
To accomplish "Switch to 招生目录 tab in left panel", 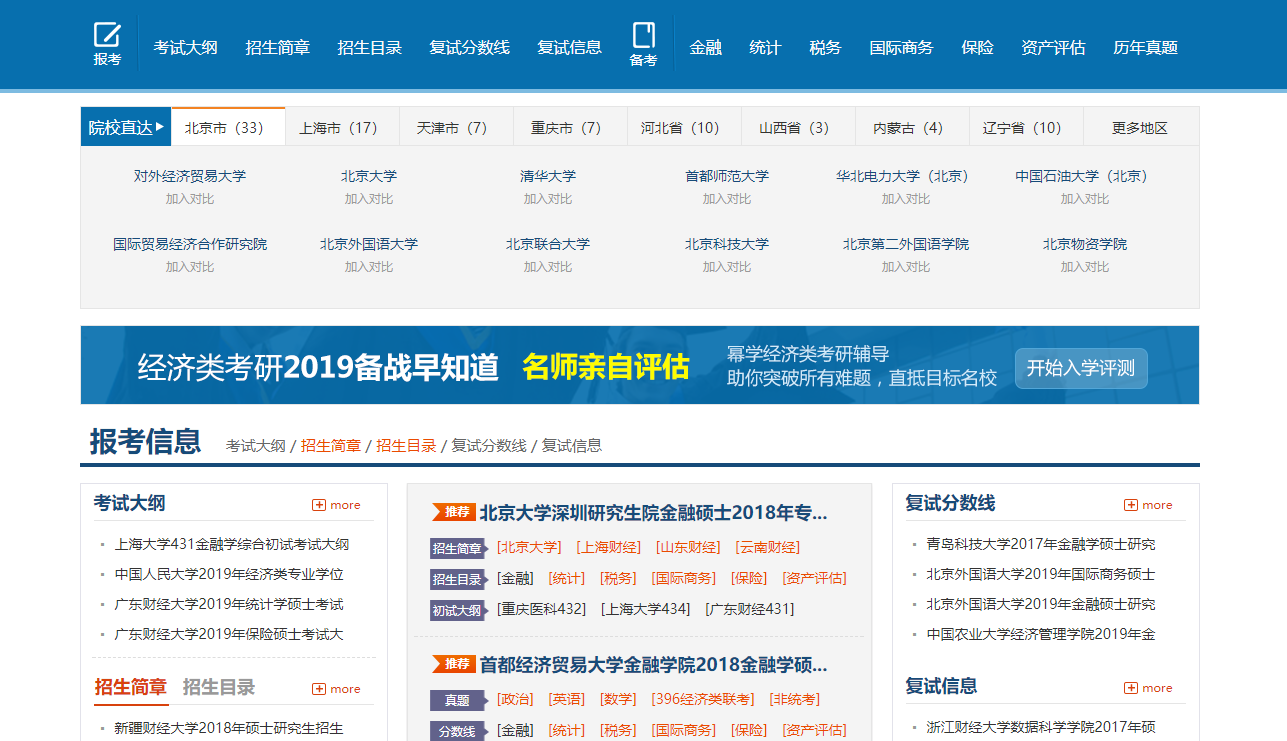I will (x=219, y=687).
